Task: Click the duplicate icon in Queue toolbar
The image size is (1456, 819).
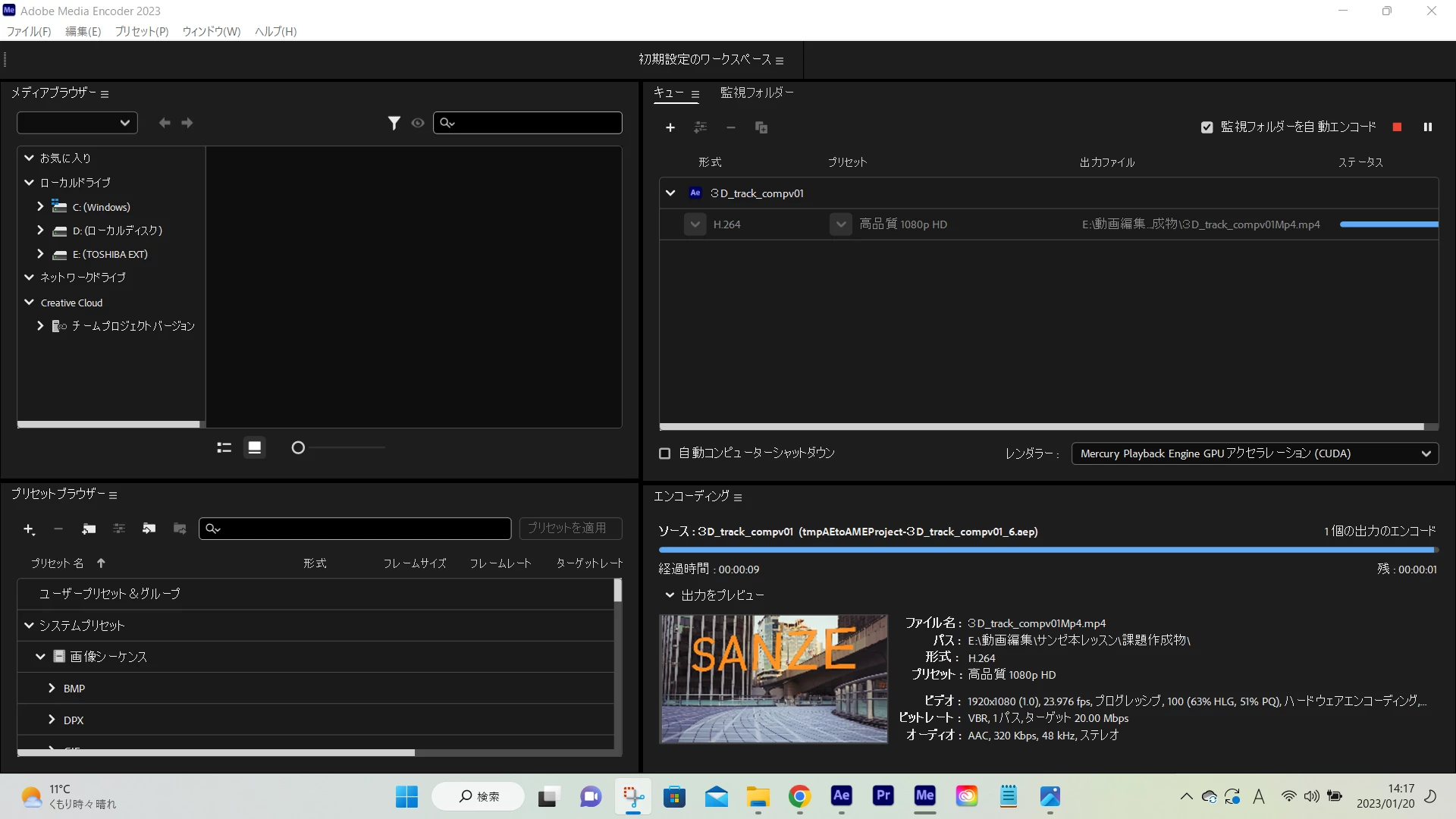Action: click(x=761, y=127)
